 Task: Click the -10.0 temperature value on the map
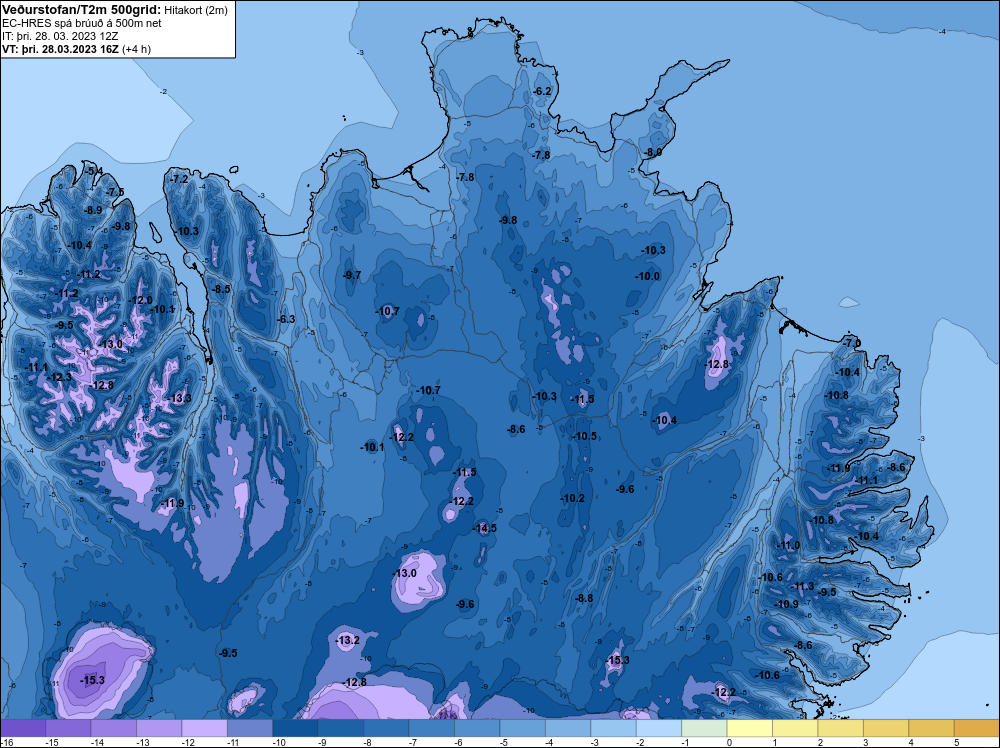(647, 276)
